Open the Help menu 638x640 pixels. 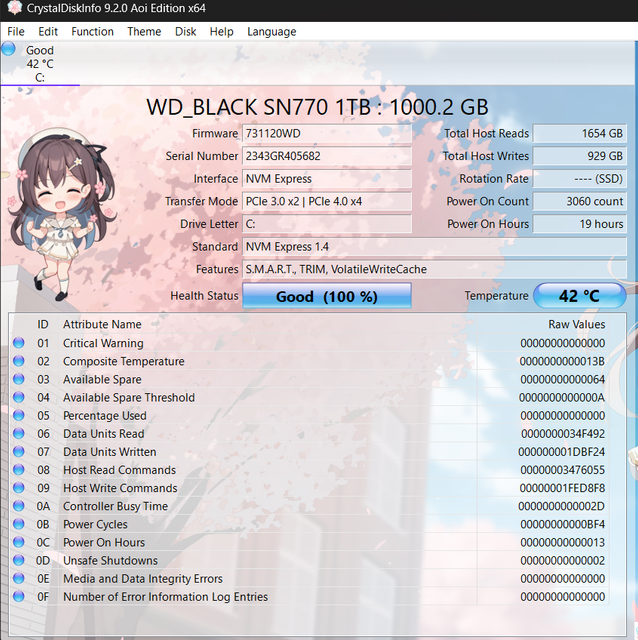pos(221,31)
